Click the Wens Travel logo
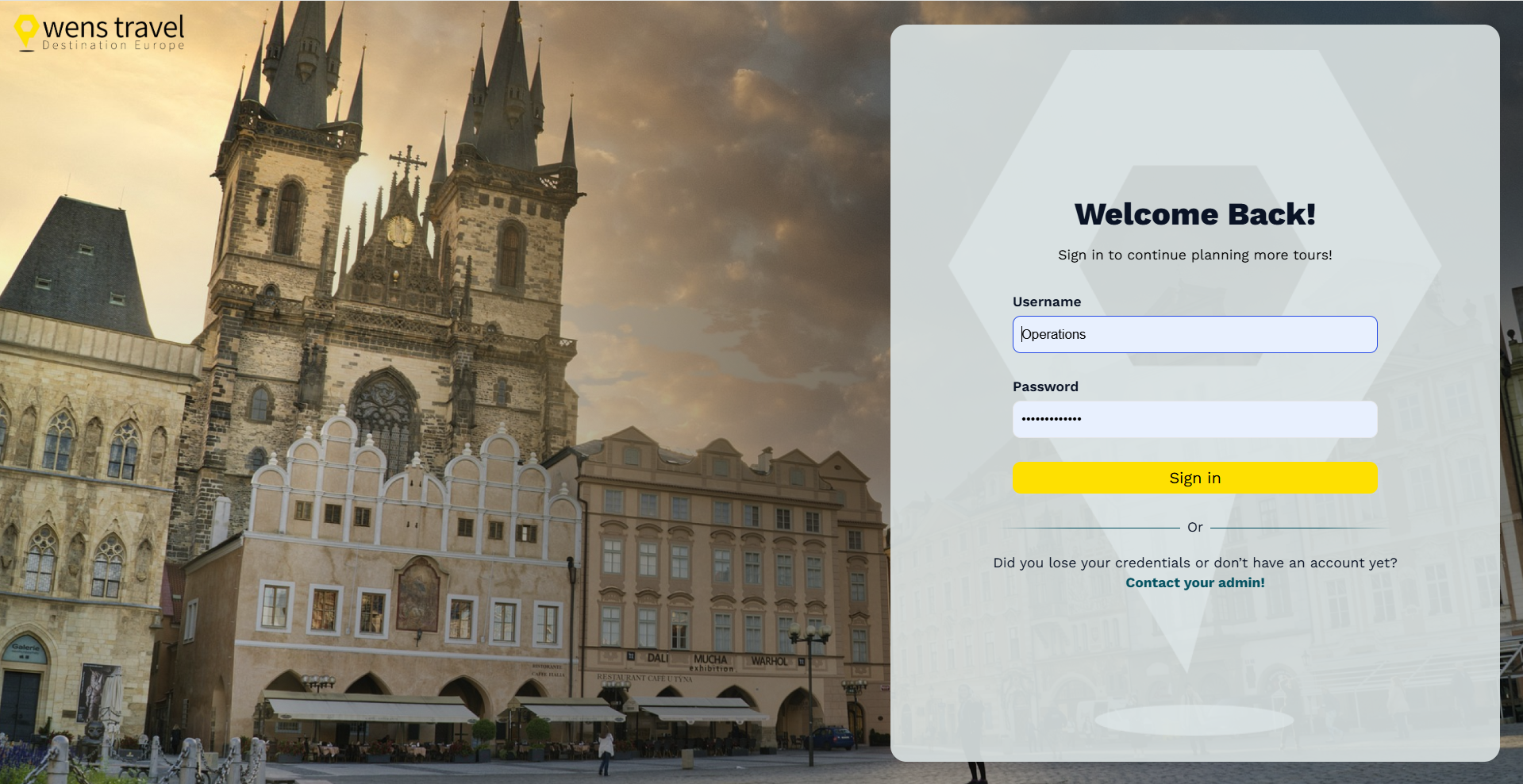Screen dimensions: 1523x784 point(100,33)
